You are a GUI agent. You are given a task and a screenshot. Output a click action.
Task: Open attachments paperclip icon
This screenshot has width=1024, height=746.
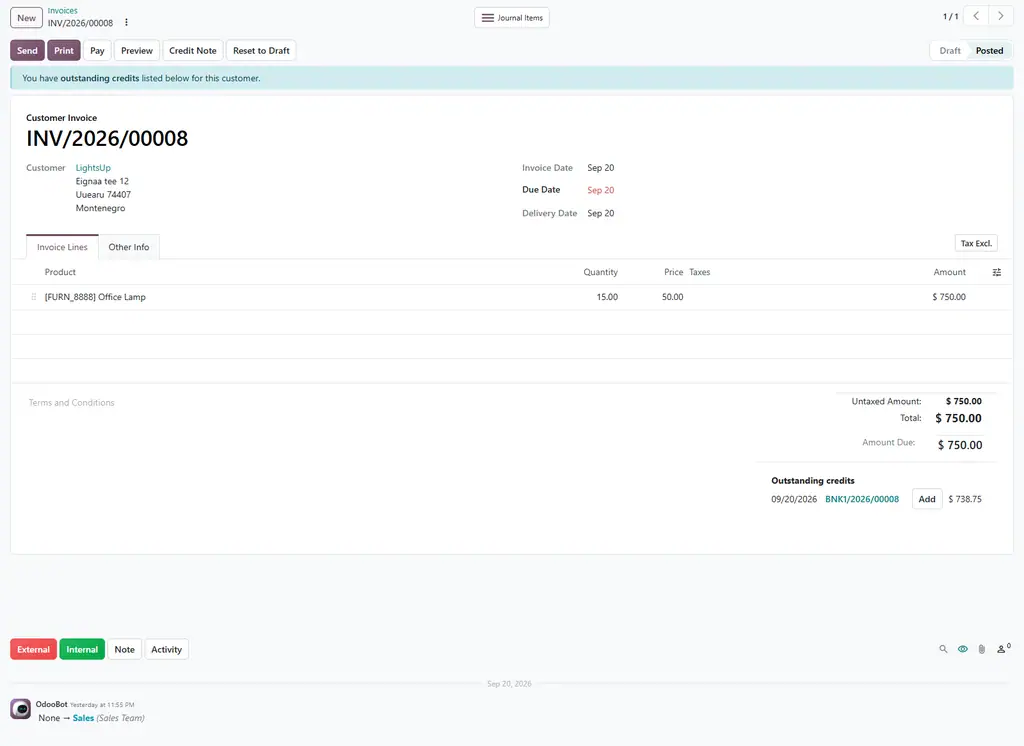[x=982, y=649]
